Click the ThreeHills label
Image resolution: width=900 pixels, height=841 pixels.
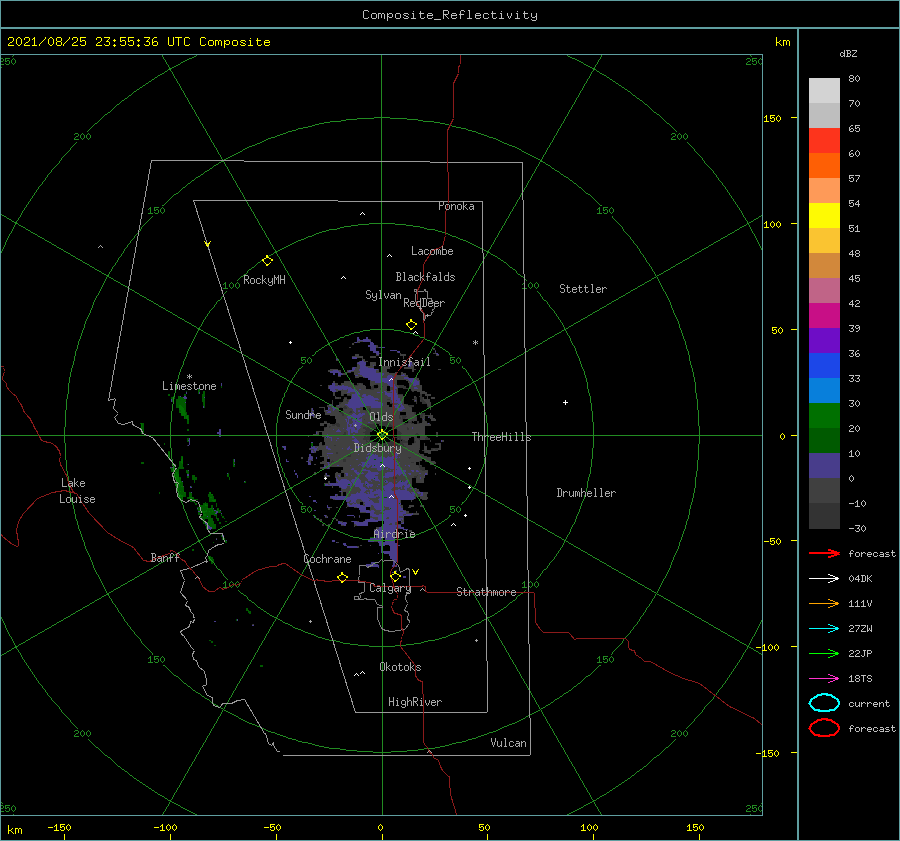pyautogui.click(x=501, y=437)
